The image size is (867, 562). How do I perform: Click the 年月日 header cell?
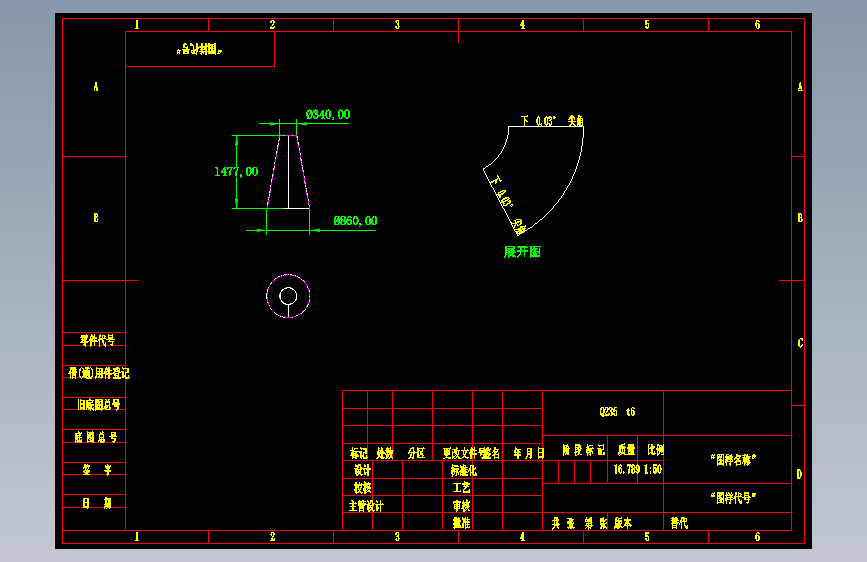(x=529, y=454)
